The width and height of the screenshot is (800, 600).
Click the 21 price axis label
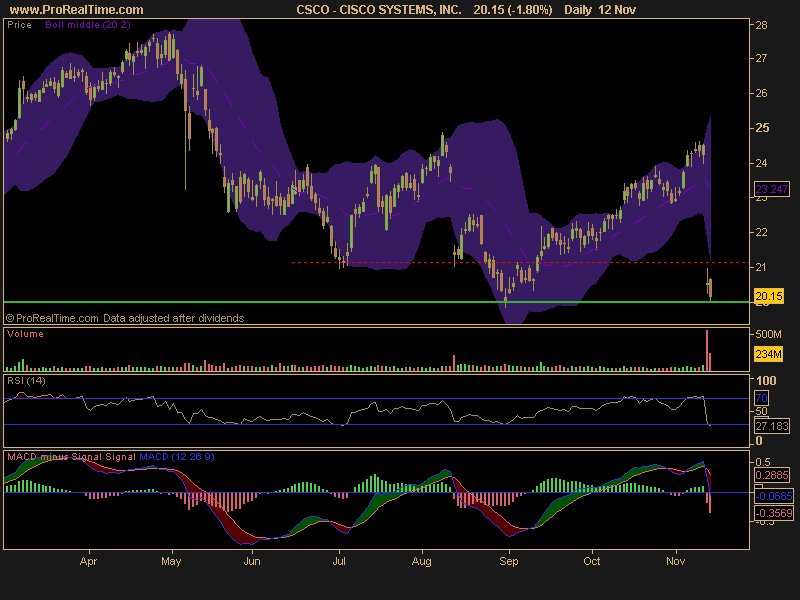762,267
